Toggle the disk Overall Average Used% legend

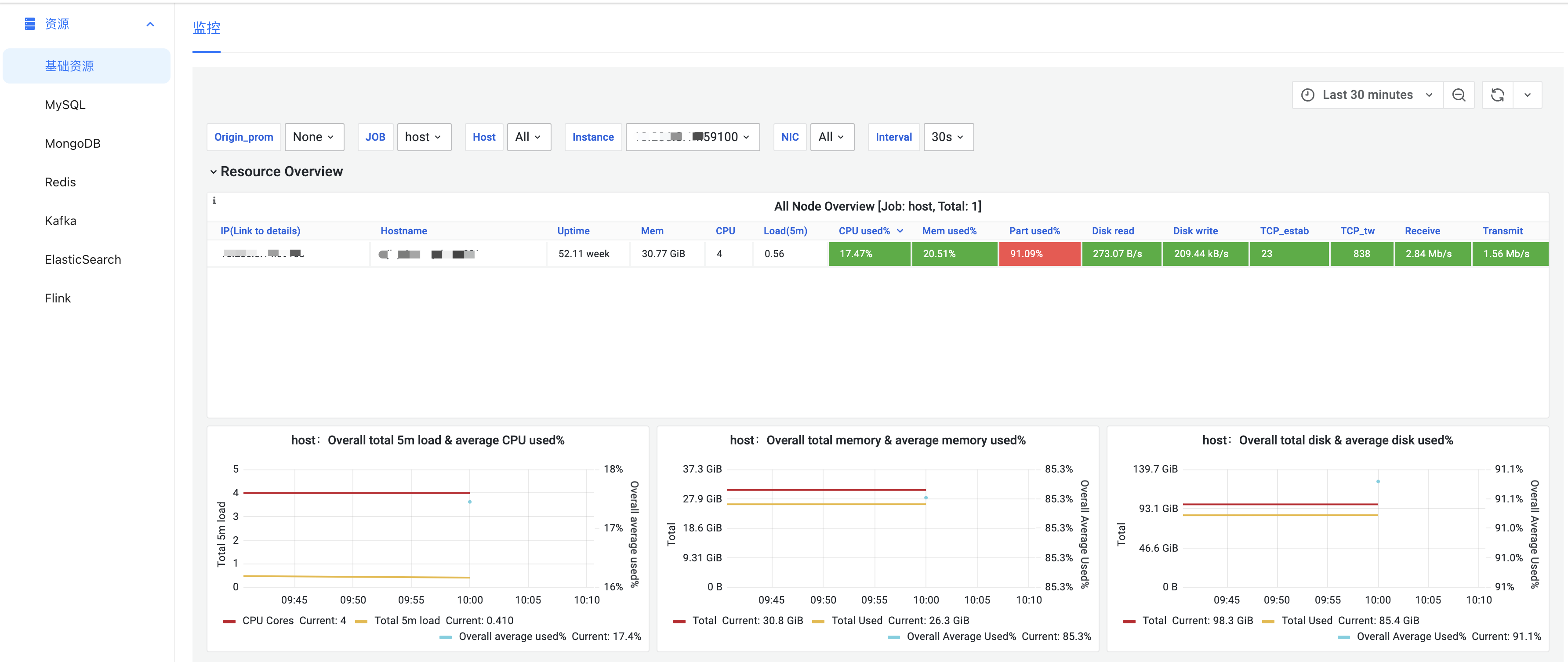click(x=1411, y=637)
